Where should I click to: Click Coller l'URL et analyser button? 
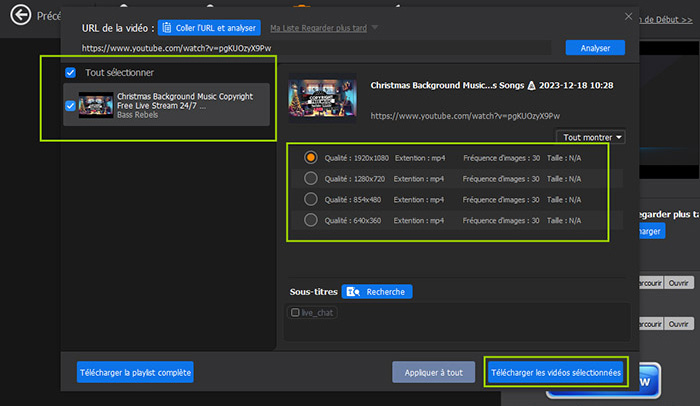tap(209, 28)
